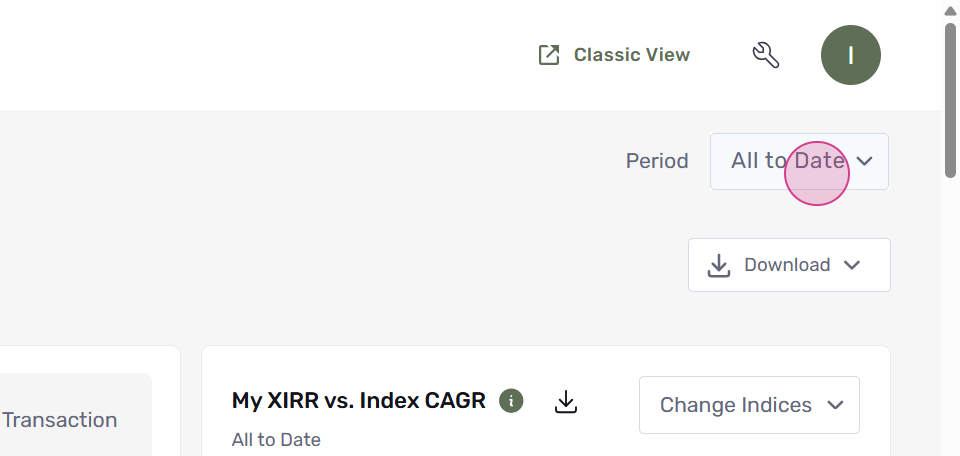This screenshot has width=960, height=456.
Task: Click the chevron in the Period selector
Action: pos(864,162)
